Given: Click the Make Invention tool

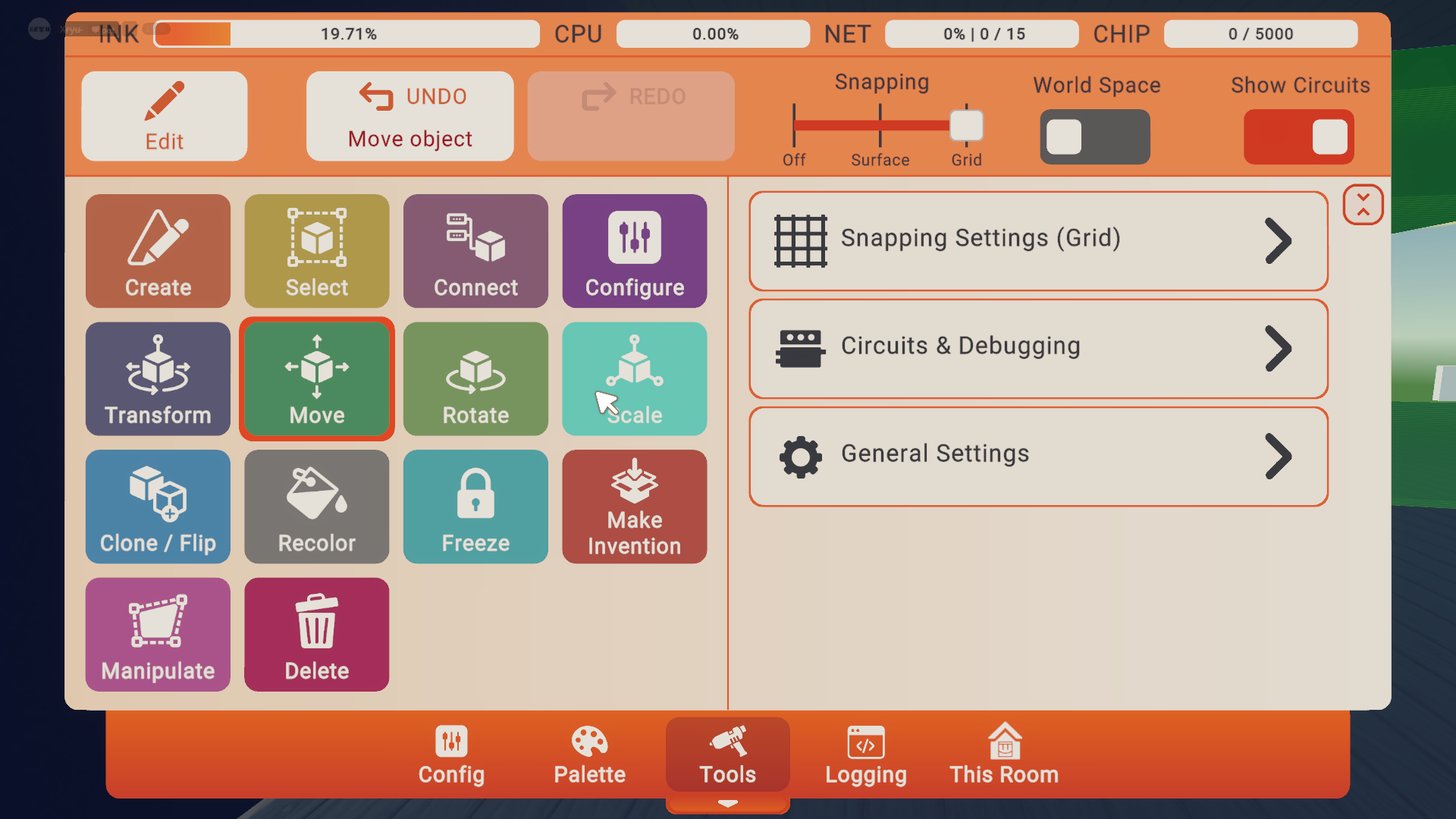Looking at the screenshot, I should pos(634,507).
